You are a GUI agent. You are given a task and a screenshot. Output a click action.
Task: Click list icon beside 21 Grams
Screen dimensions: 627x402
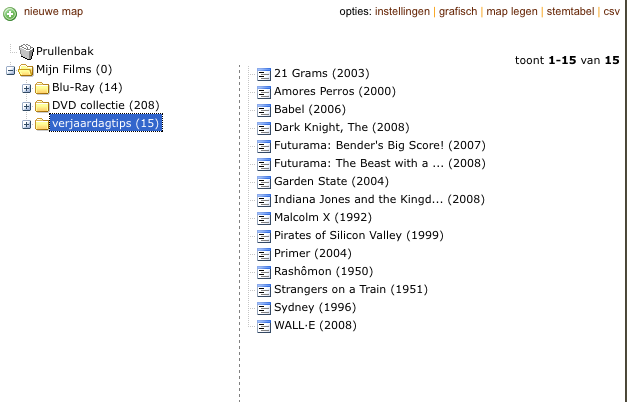pos(264,74)
